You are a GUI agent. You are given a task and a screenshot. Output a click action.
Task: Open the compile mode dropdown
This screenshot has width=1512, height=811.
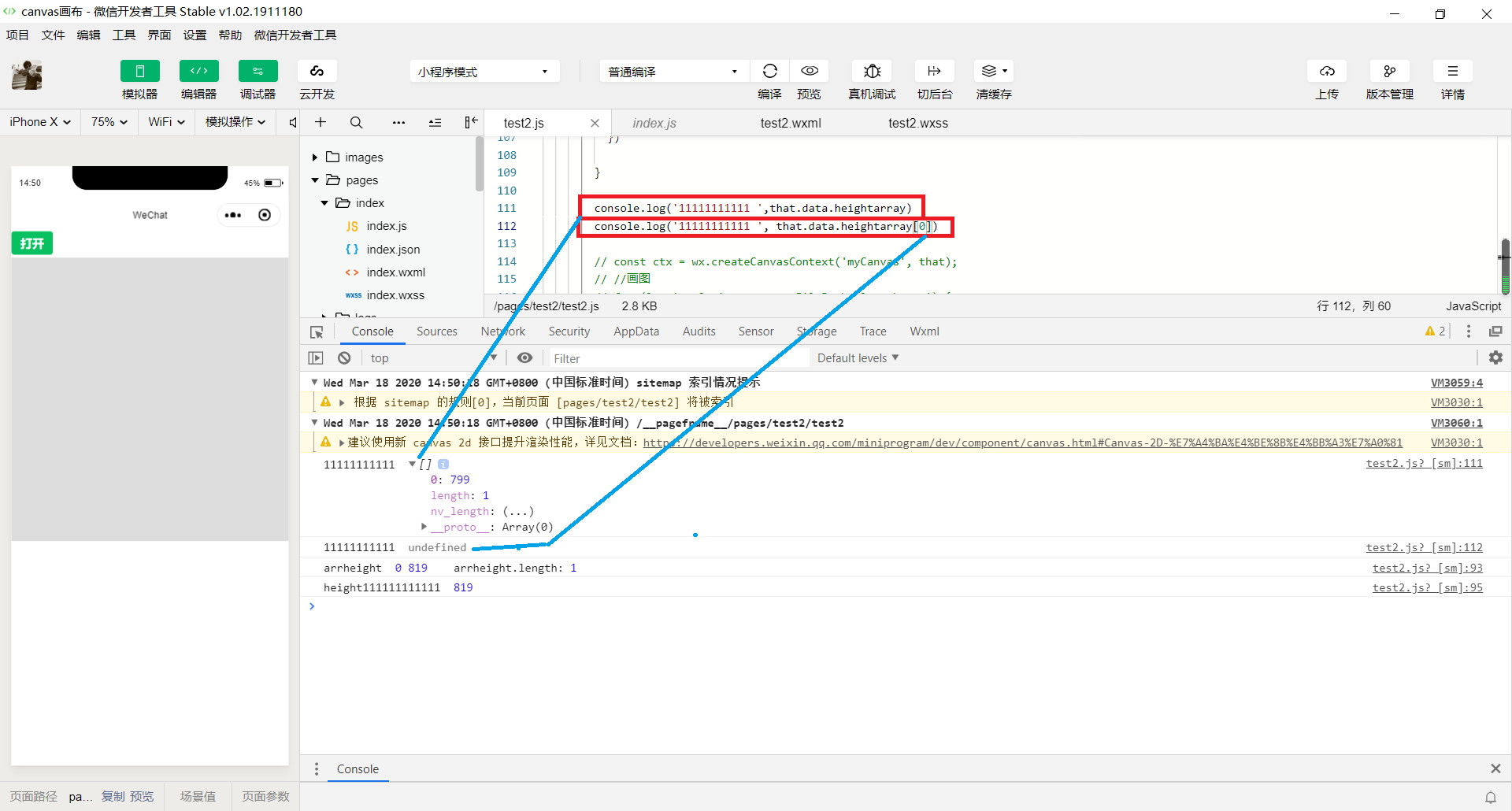[x=674, y=72]
